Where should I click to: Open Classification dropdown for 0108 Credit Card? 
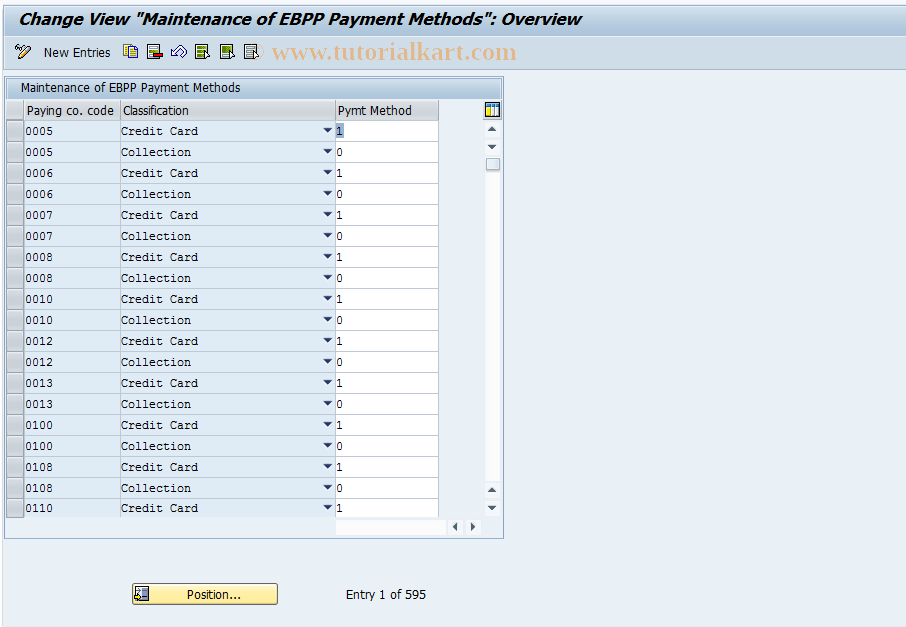[x=328, y=466]
